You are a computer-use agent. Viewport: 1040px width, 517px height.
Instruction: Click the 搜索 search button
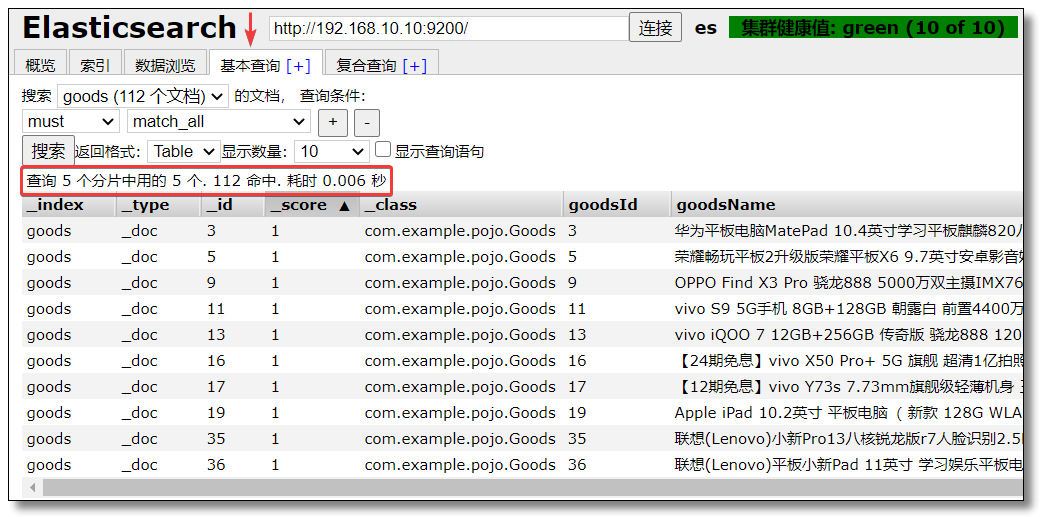pyautogui.click(x=48, y=151)
